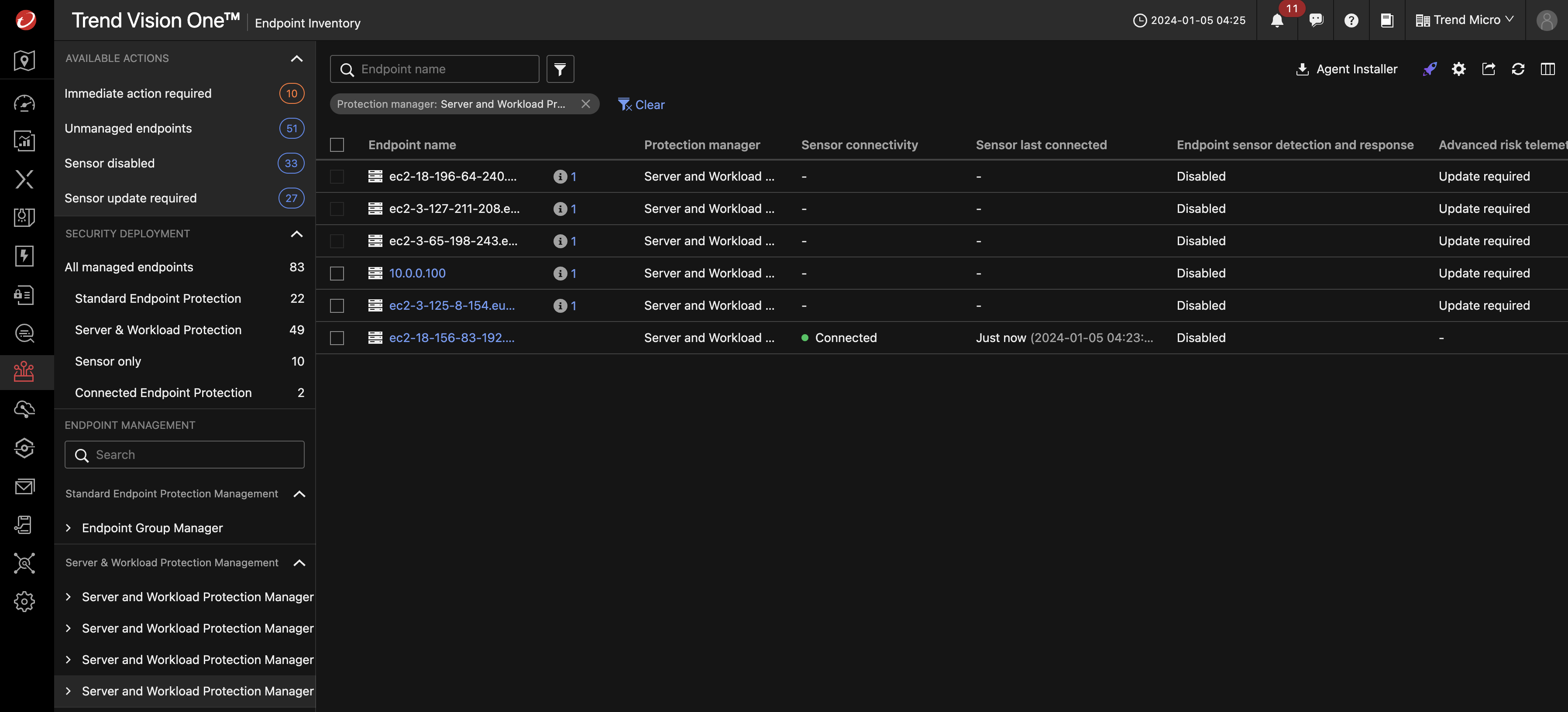Open the feedback chat bubble icon

tap(1316, 20)
